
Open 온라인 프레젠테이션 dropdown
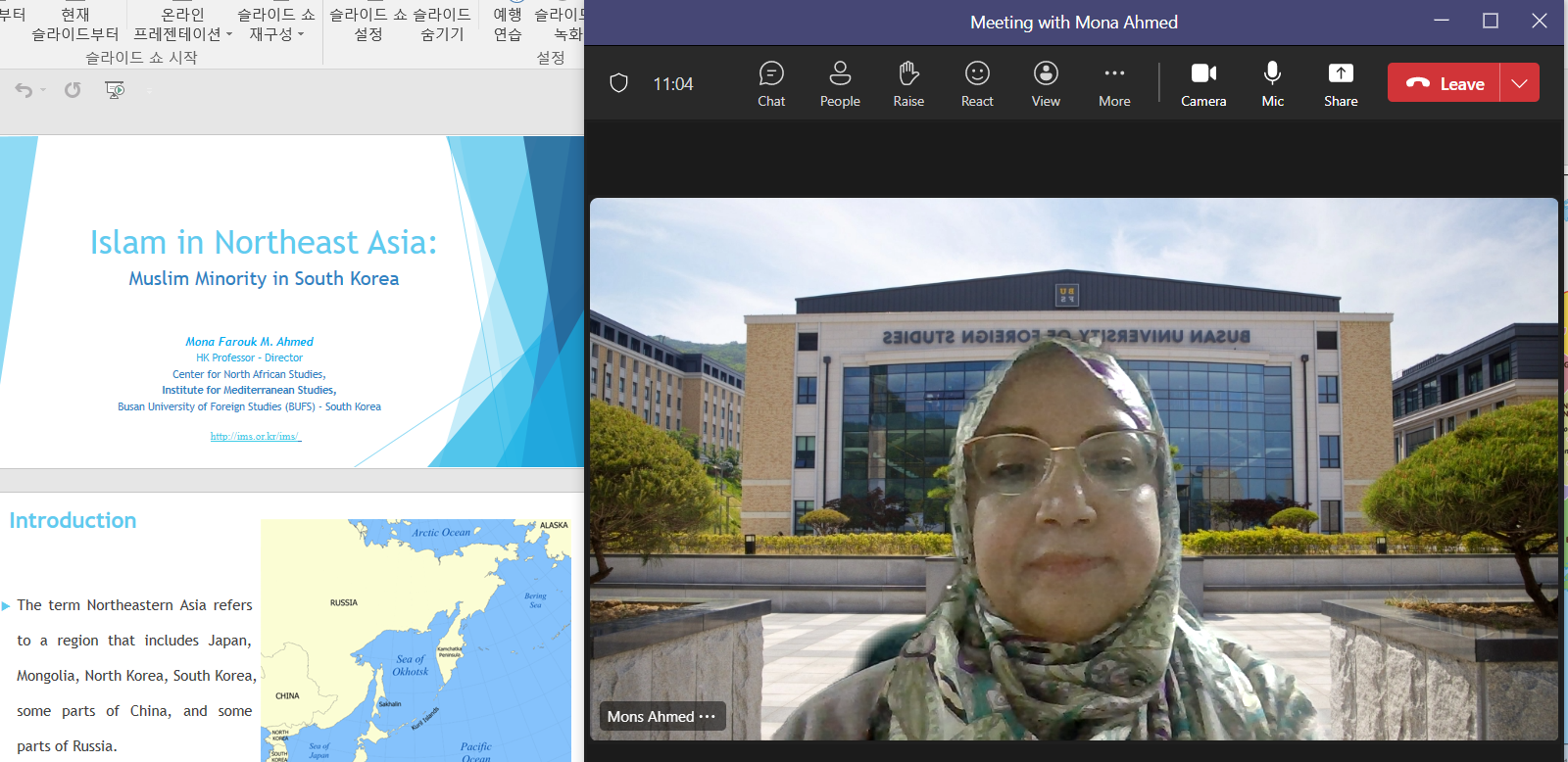(x=183, y=24)
